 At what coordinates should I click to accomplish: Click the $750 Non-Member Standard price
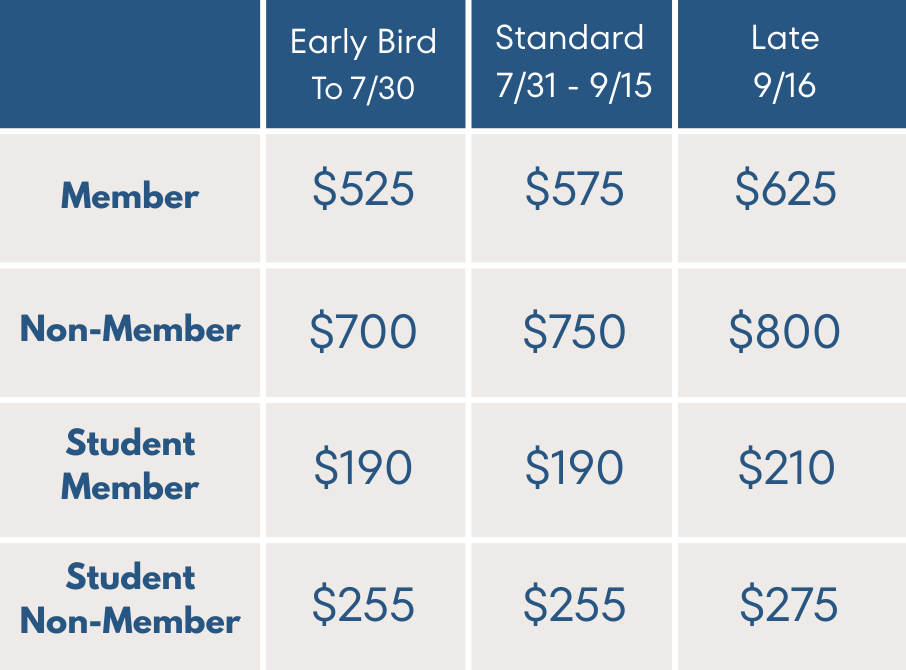click(x=574, y=332)
